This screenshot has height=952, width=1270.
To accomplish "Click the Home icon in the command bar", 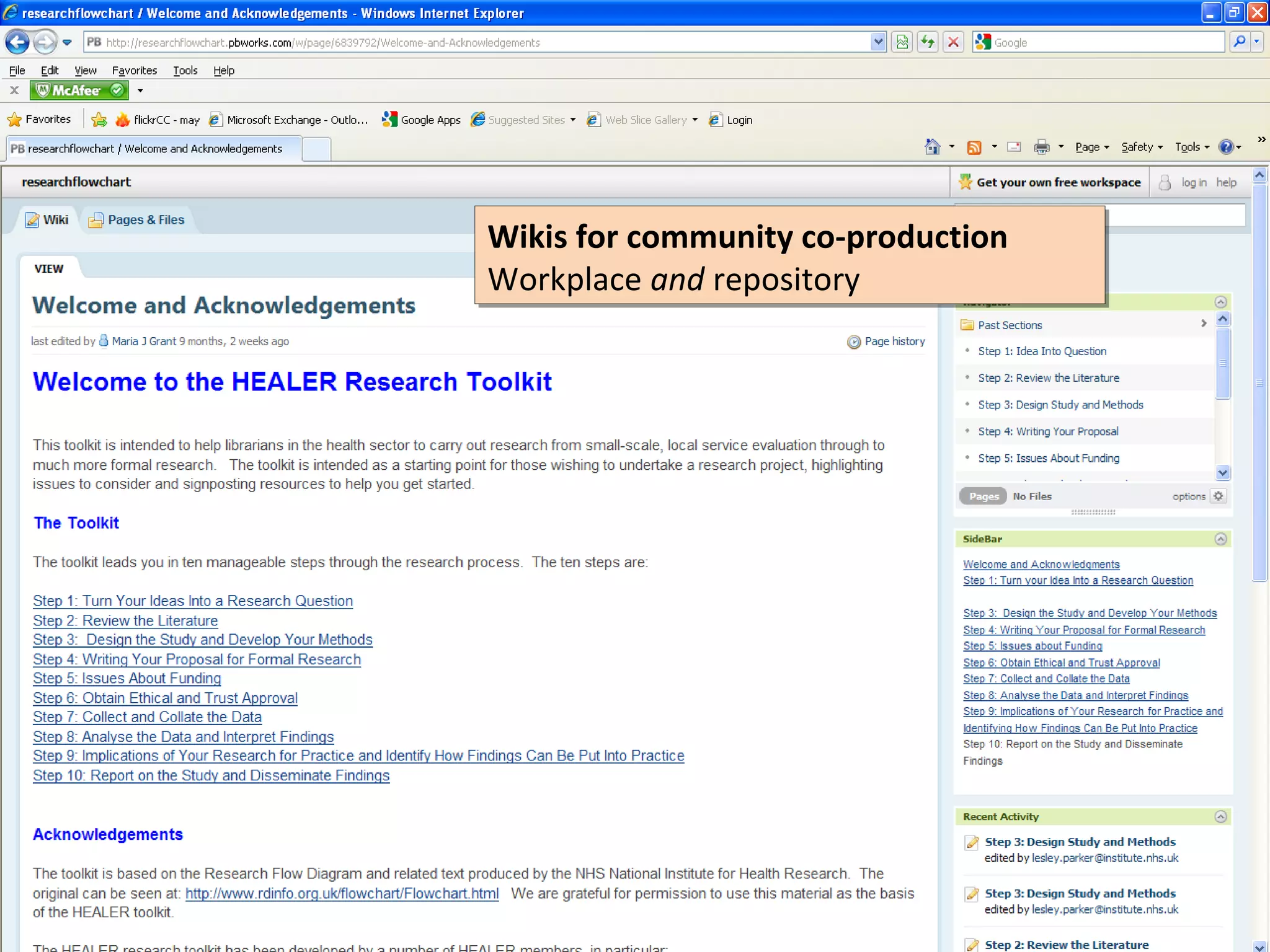I will [932, 147].
